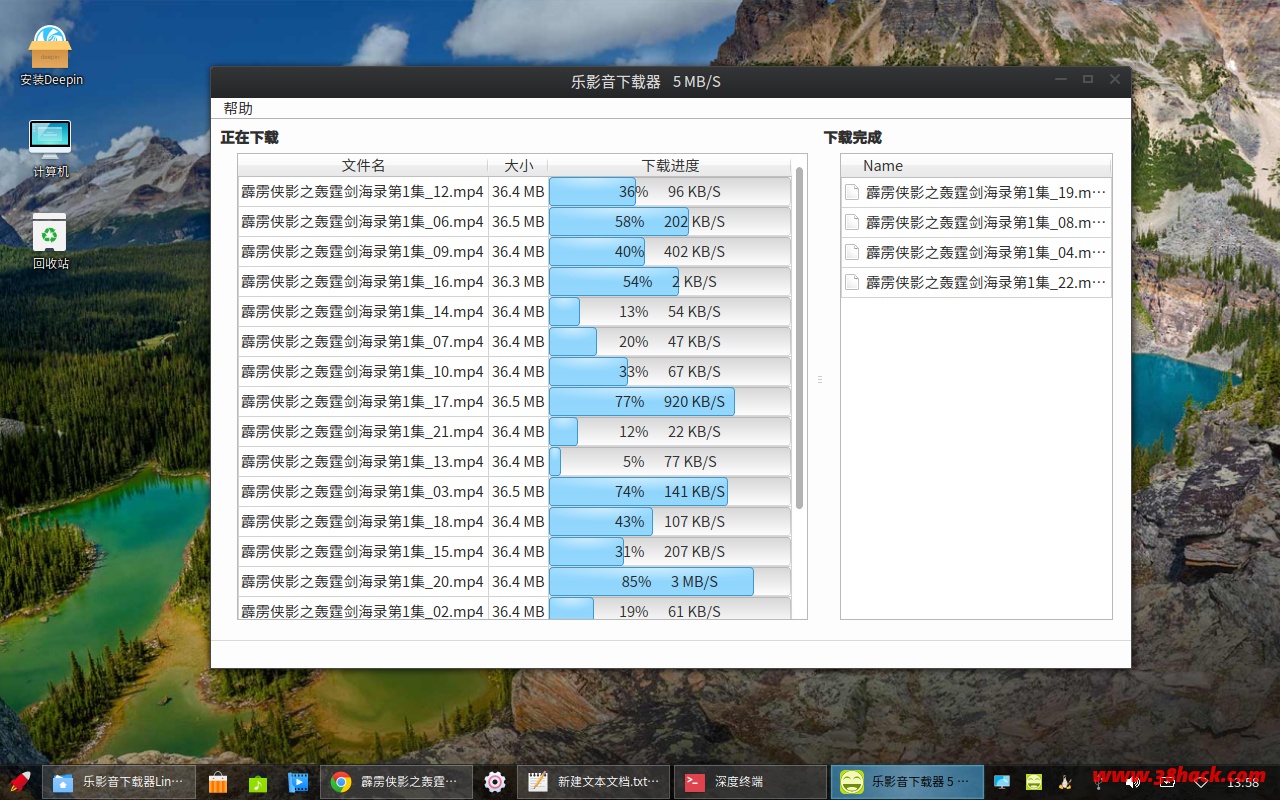
Task: Switch to 乐影音下载器Lin… file manager window
Action: 119,782
